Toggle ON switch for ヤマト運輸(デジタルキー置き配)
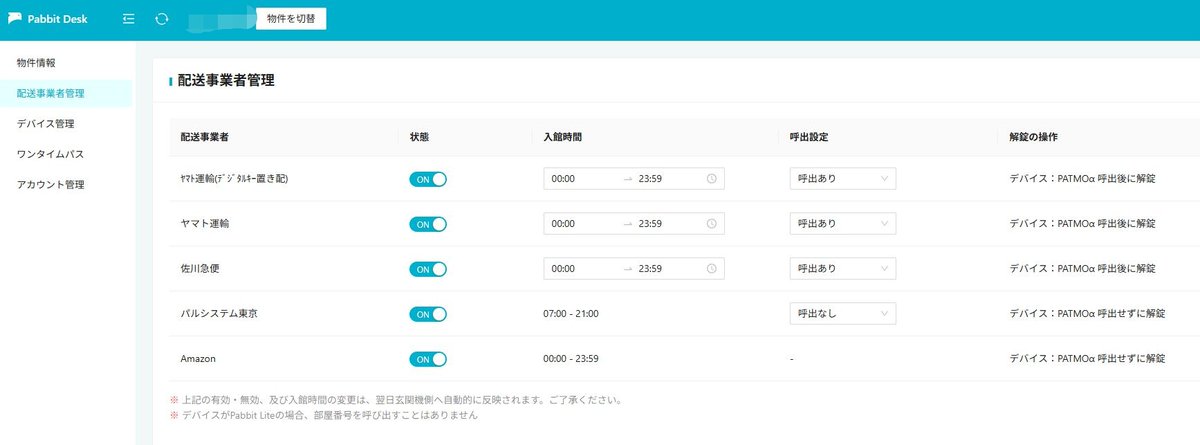The height and width of the screenshot is (445, 1200). point(428,179)
